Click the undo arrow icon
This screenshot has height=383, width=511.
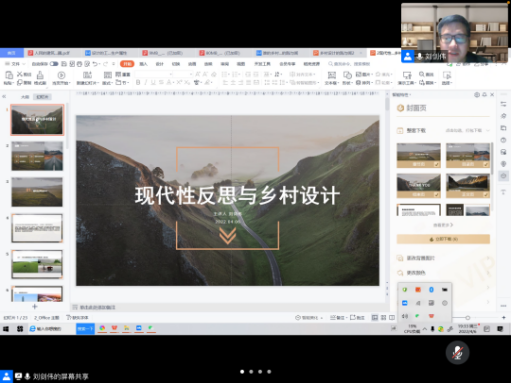pyautogui.click(x=95, y=64)
